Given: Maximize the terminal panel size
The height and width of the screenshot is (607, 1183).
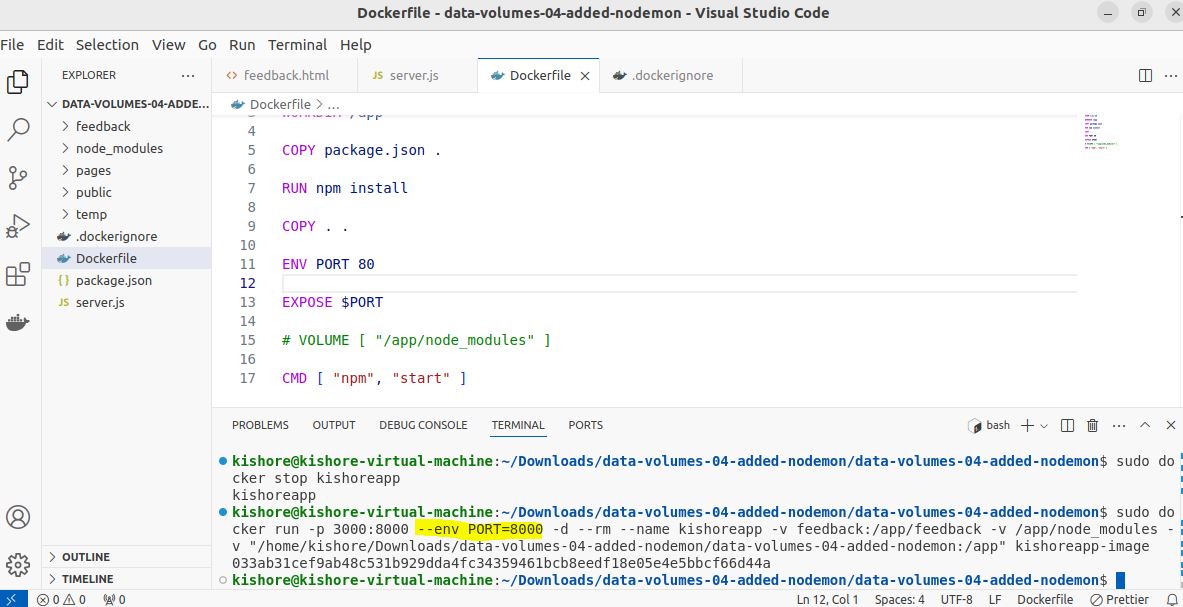Looking at the screenshot, I should tap(1145, 425).
